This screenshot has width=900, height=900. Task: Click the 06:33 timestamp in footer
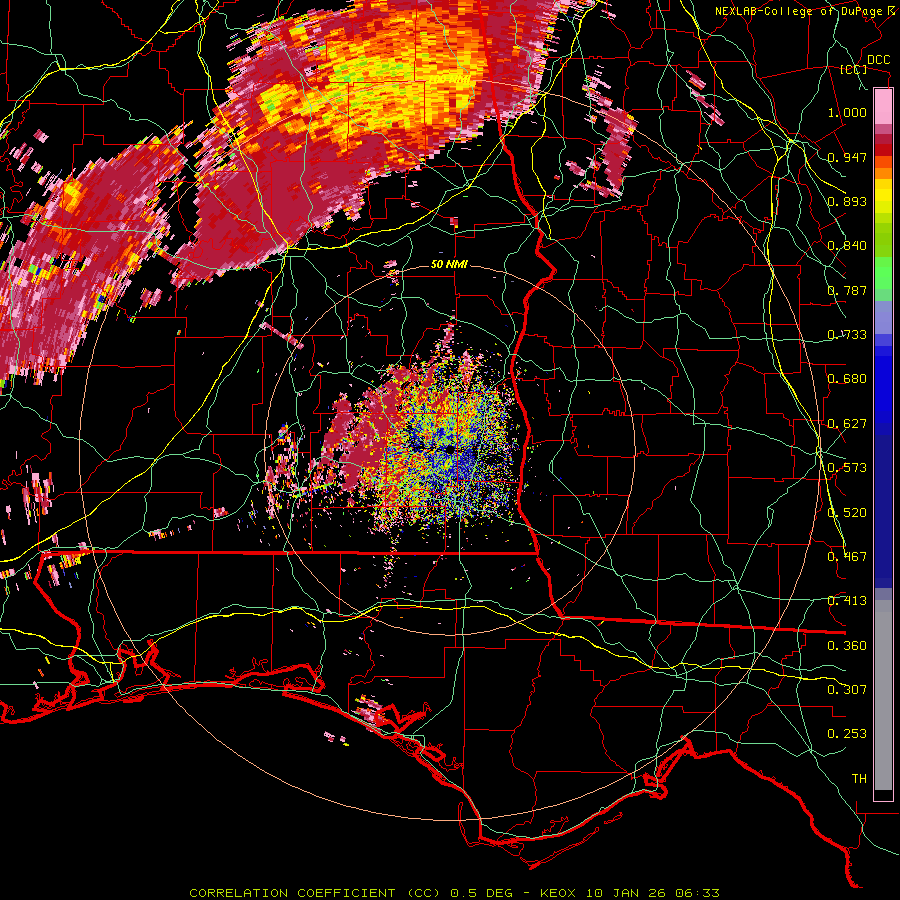click(x=697, y=893)
